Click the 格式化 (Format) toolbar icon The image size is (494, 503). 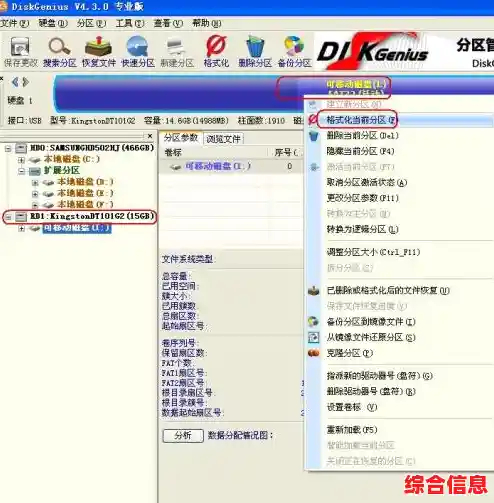[216, 52]
